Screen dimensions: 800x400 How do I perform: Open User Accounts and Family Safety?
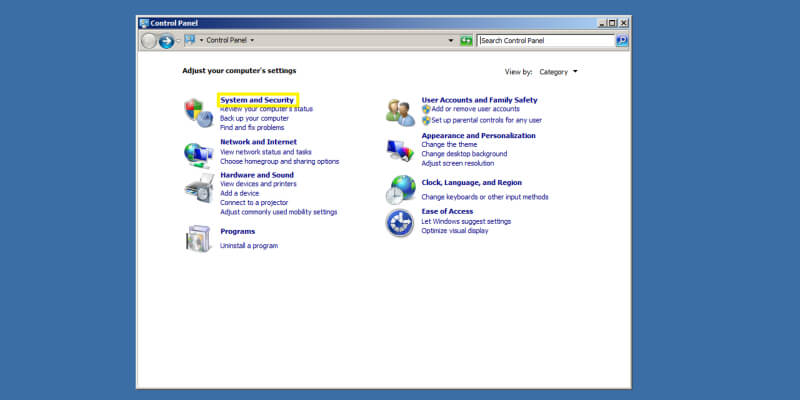(480, 100)
